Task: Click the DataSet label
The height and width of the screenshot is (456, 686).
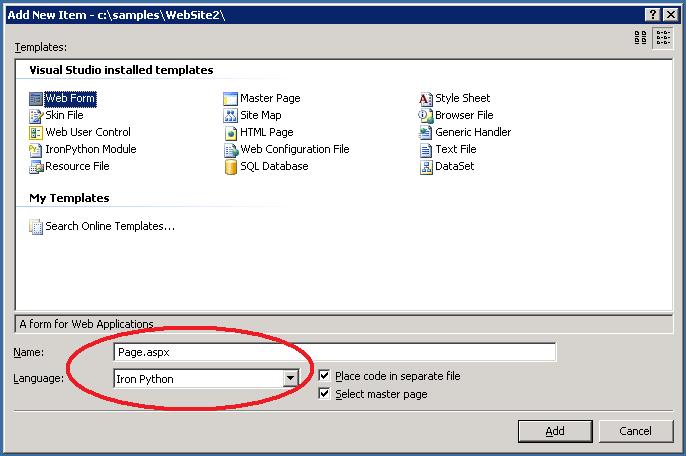Action: pos(455,166)
